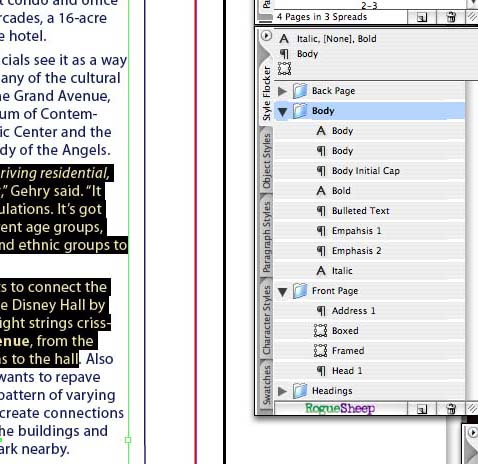Click the Back Page folder icon
Image resolution: width=478 pixels, height=464 pixels.
click(300, 91)
